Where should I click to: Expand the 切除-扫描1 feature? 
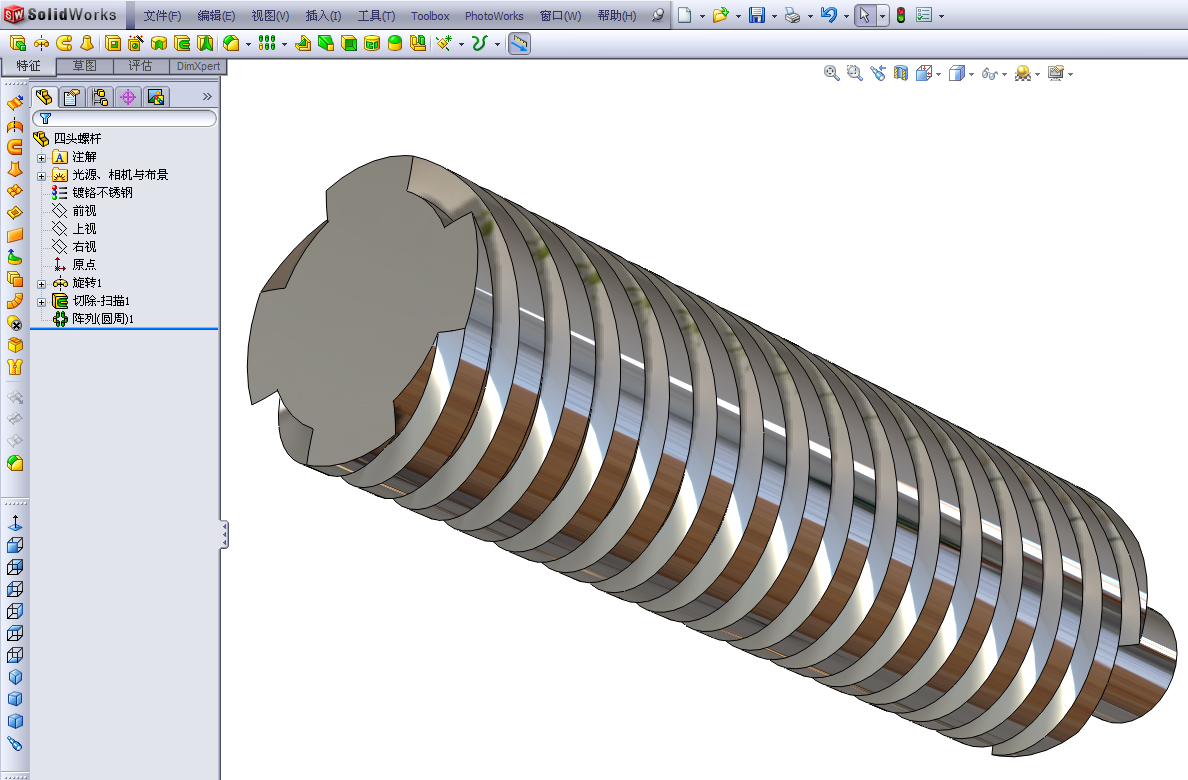click(x=42, y=302)
